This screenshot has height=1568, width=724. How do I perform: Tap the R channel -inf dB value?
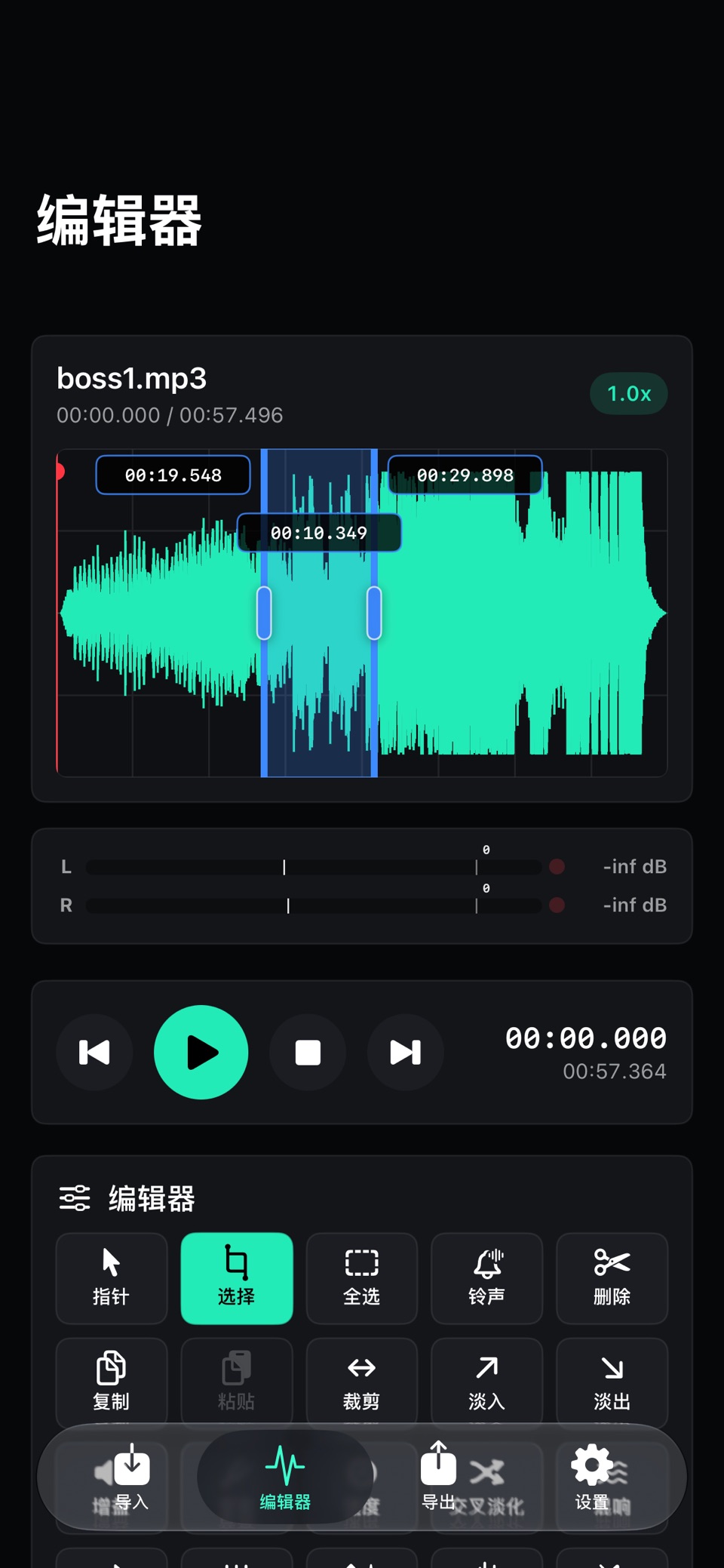(635, 905)
